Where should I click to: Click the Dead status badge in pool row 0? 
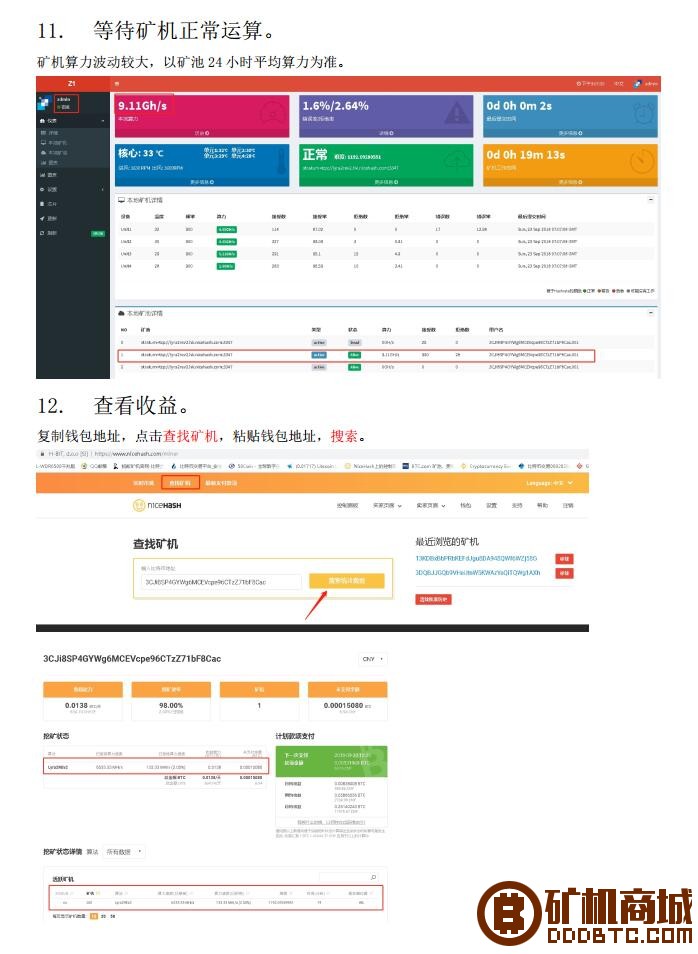(x=354, y=343)
